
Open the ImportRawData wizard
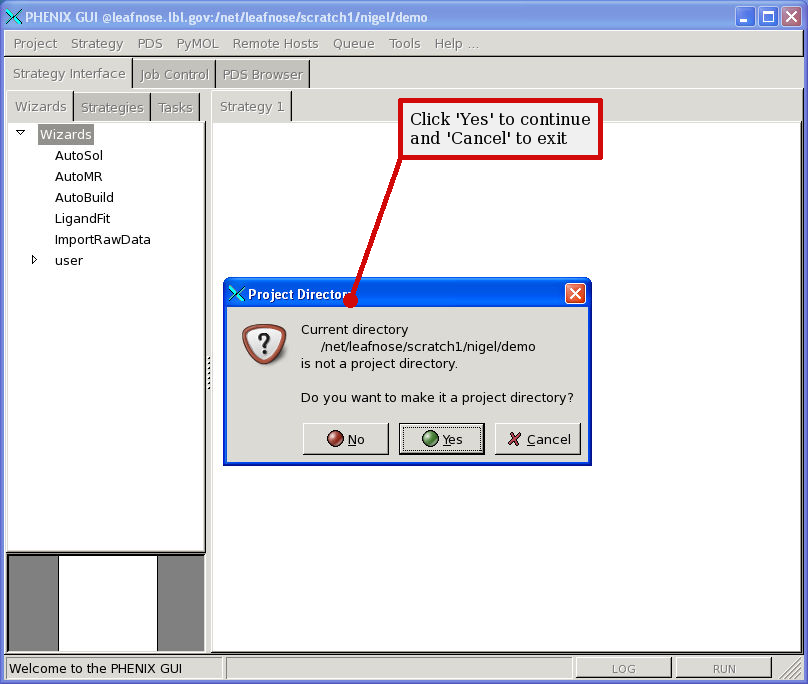click(x=102, y=239)
